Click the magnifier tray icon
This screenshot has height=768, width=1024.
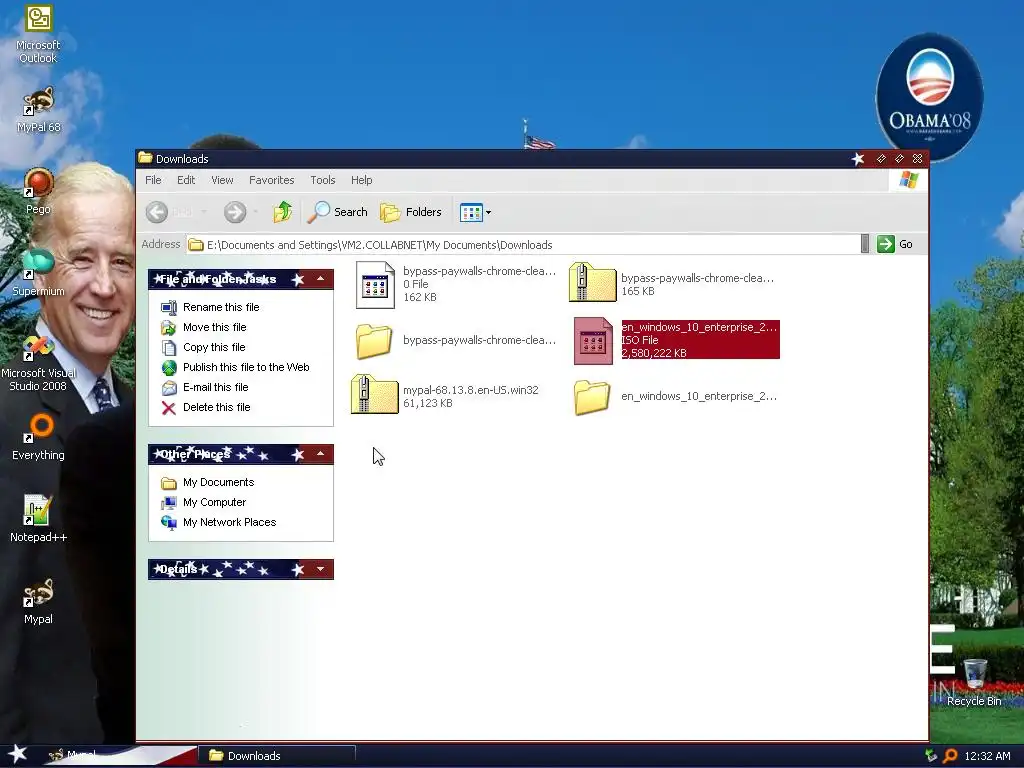pos(950,756)
